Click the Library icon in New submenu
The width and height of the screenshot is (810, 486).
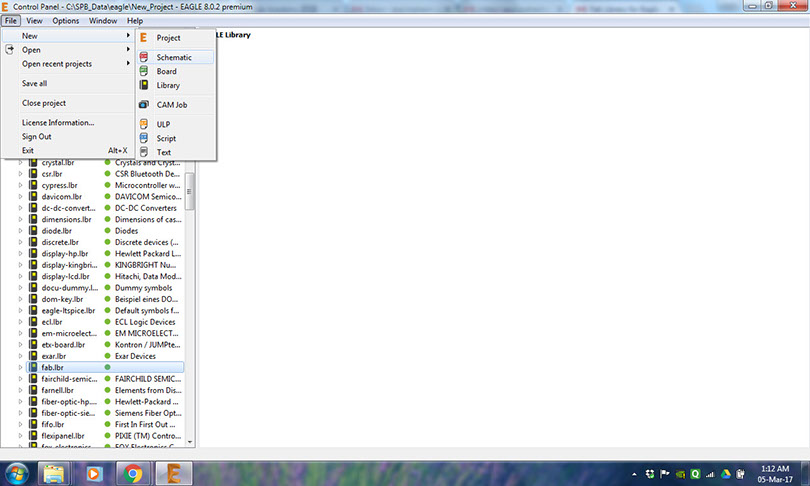click(144, 85)
